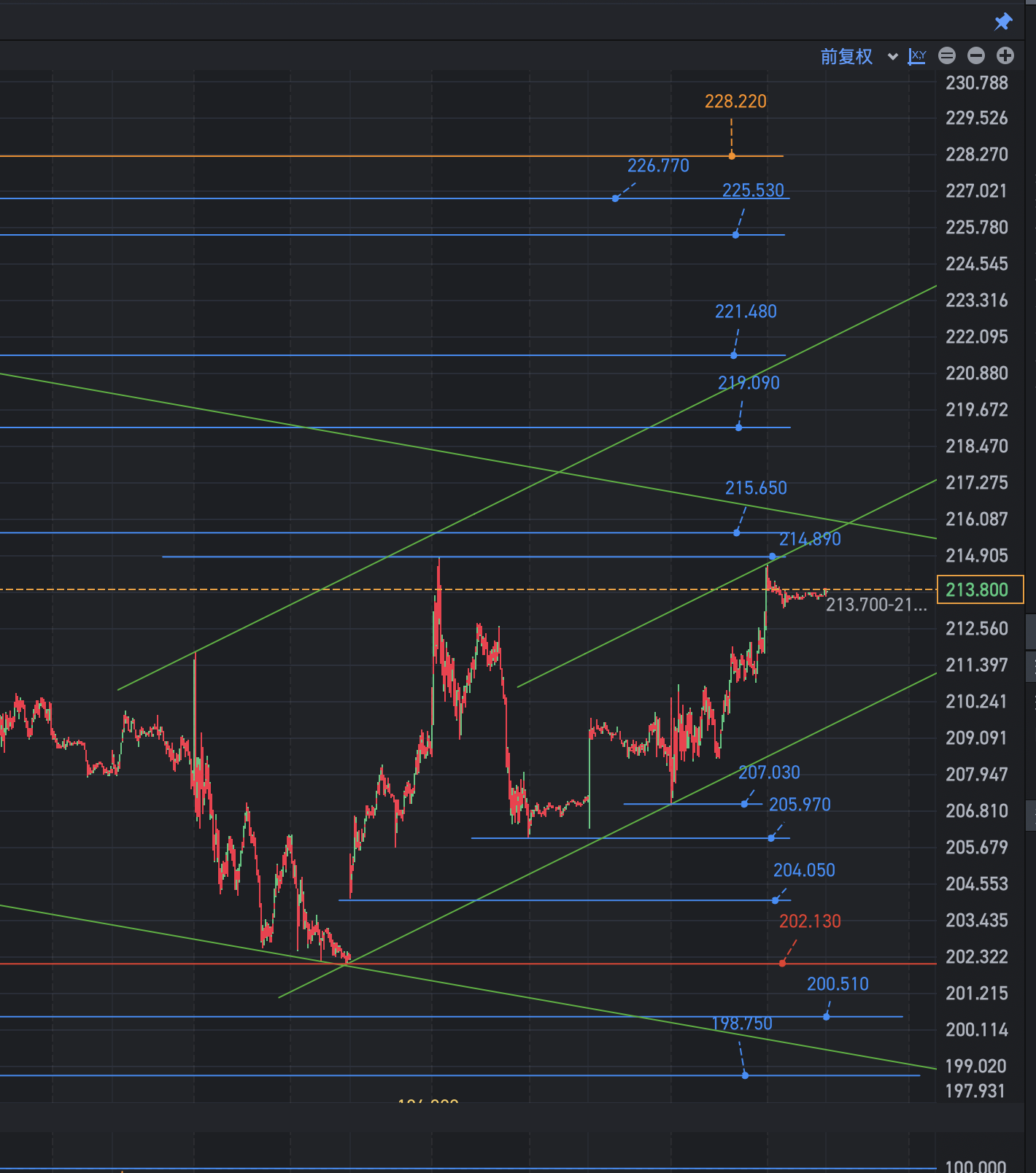The height and width of the screenshot is (1173, 1036).
Task: Select the 200.510 price line label
Action: point(838,984)
